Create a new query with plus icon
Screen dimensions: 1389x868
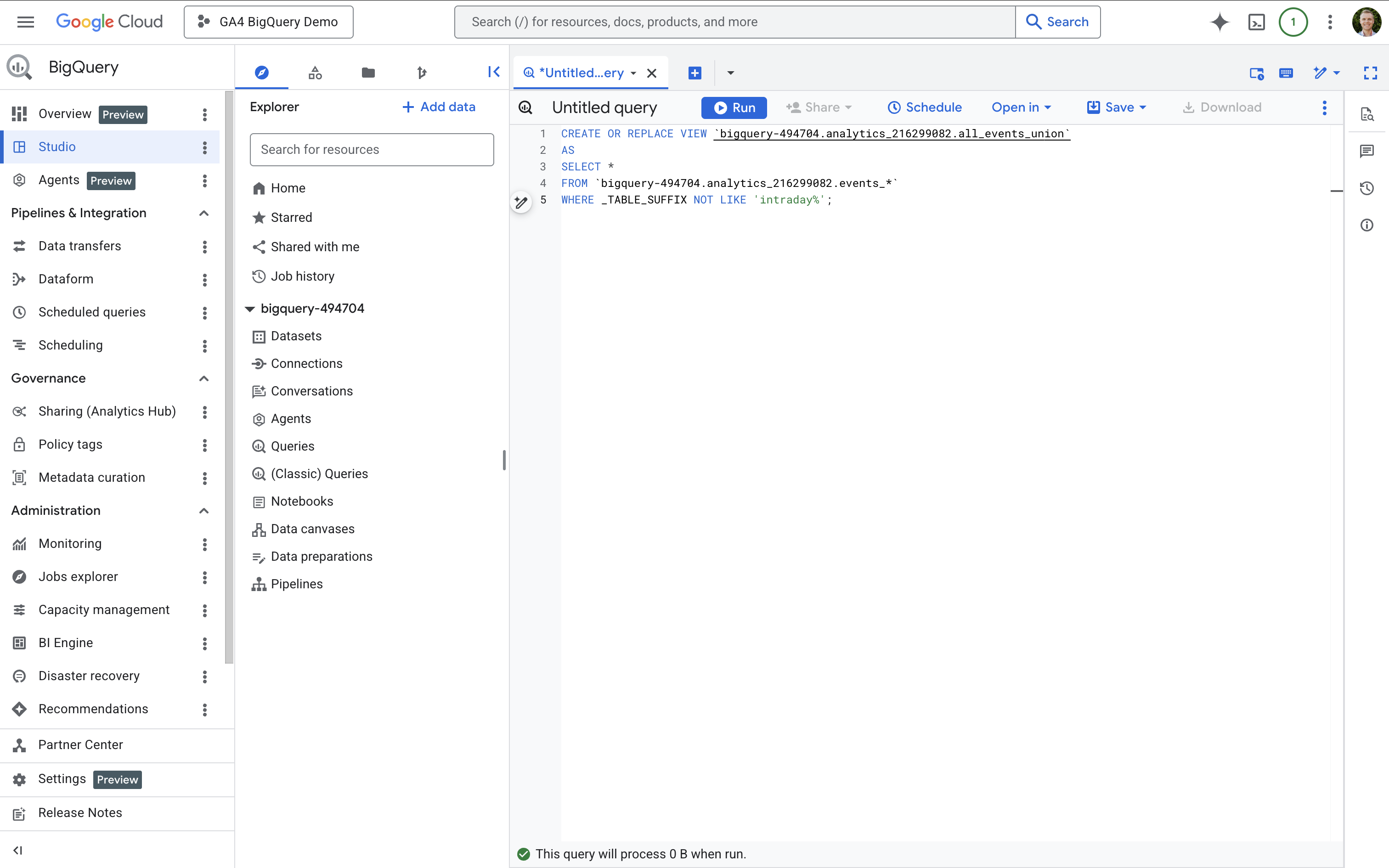[694, 73]
